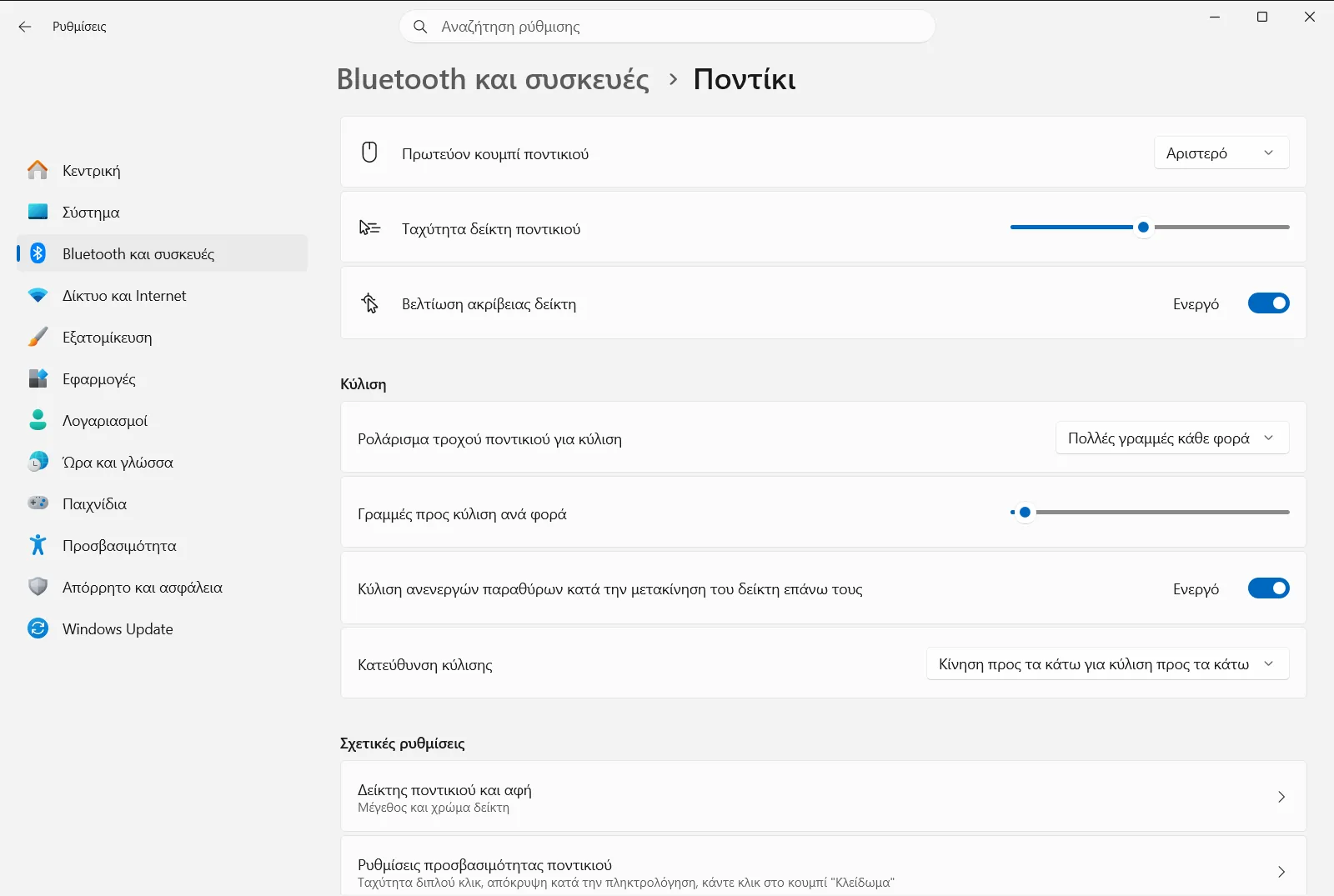Click the Κεντρική home icon
The height and width of the screenshot is (896, 1334).
point(38,170)
